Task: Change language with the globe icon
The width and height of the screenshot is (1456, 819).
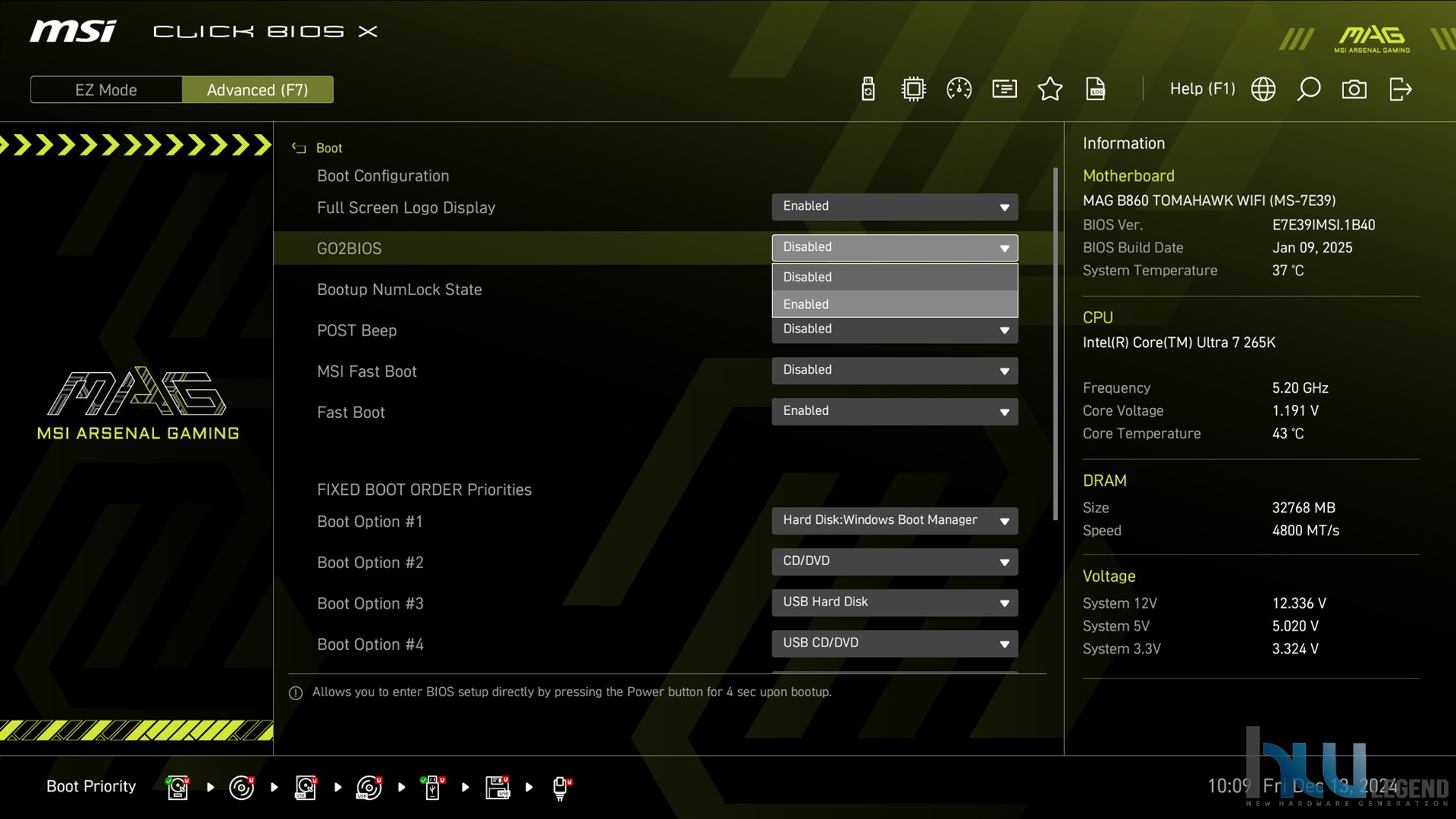Action: click(1263, 89)
